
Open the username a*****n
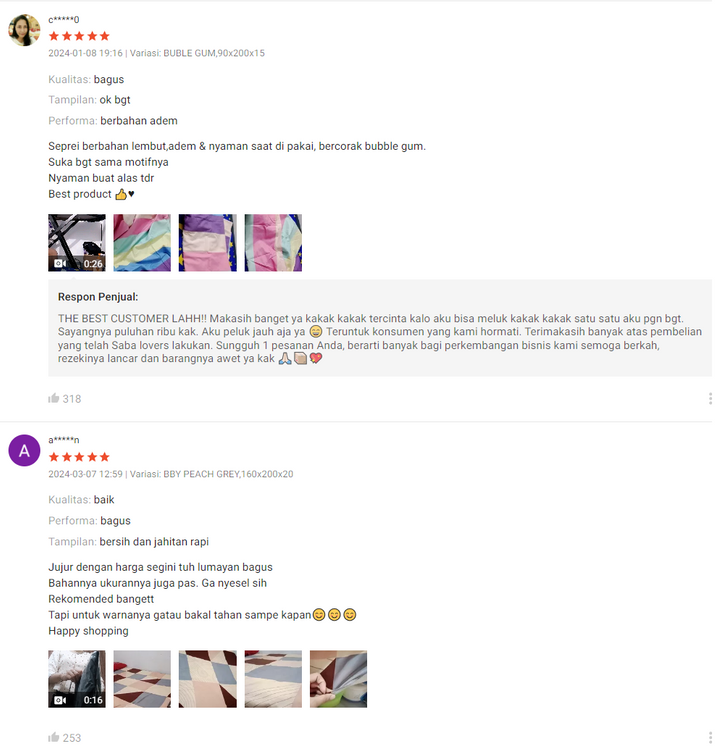coord(63,440)
